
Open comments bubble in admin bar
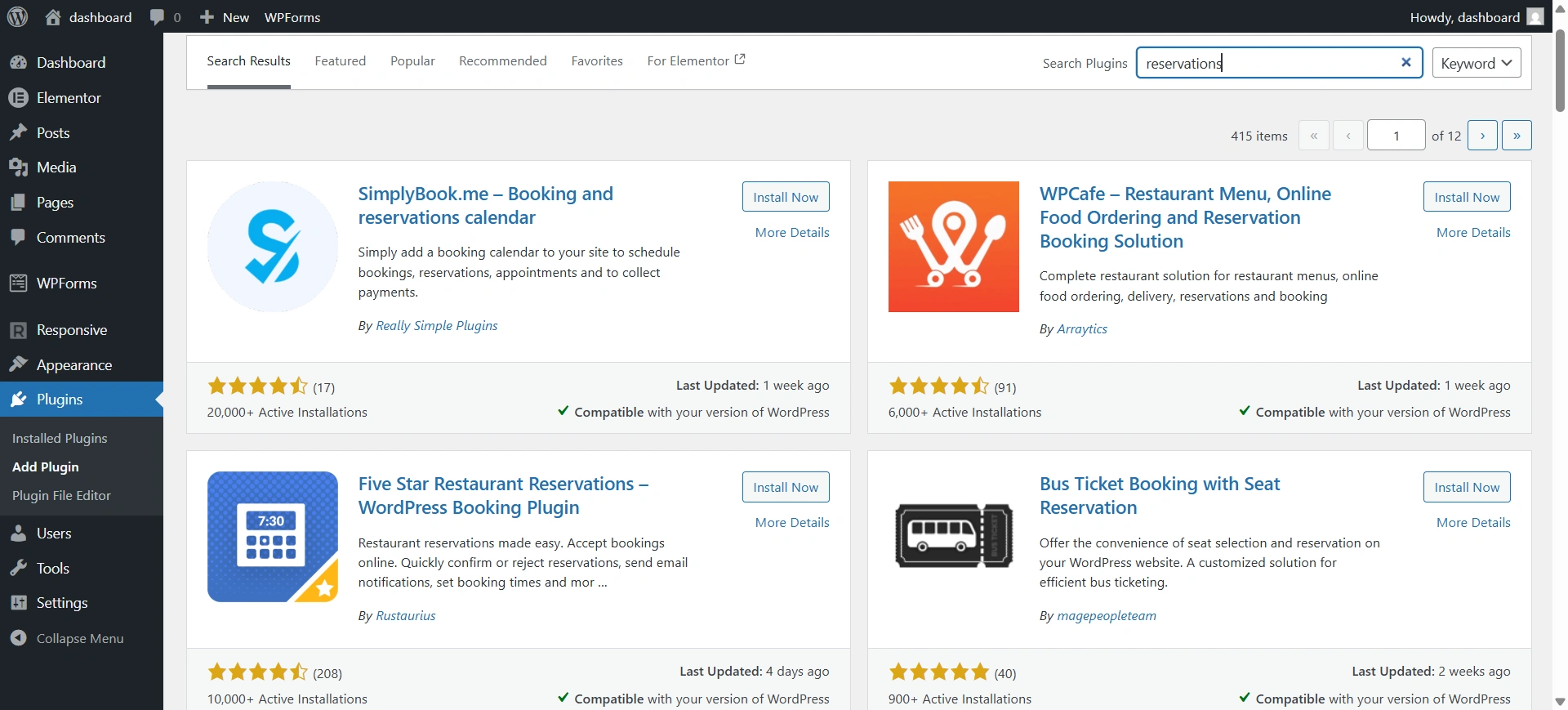coord(158,17)
